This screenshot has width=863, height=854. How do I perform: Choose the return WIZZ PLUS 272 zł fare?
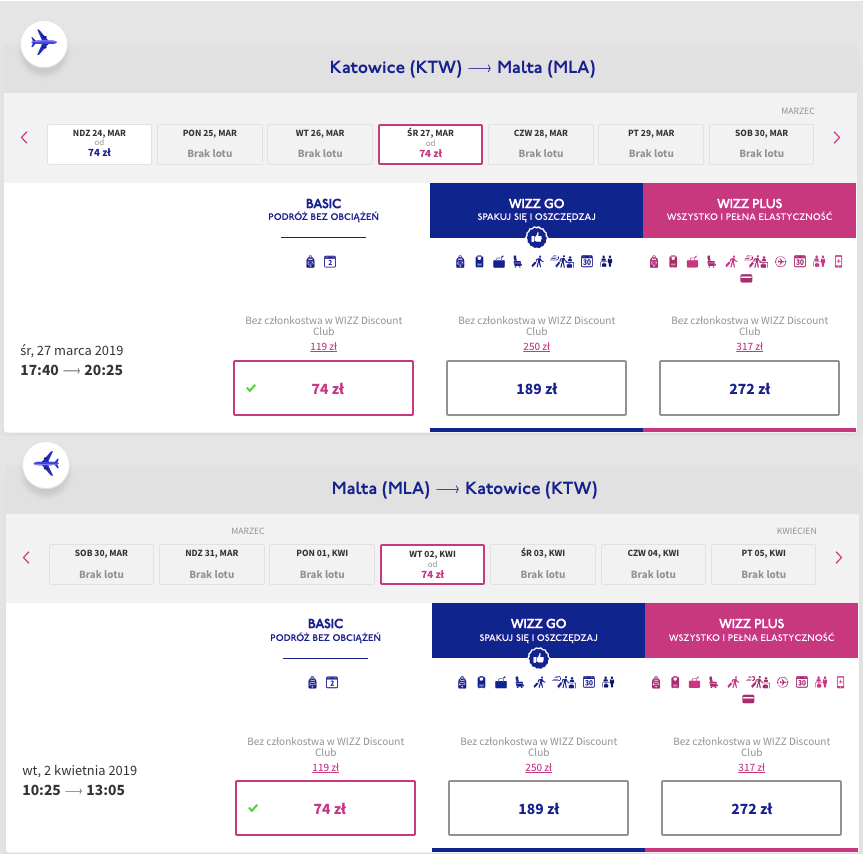pyautogui.click(x=751, y=808)
